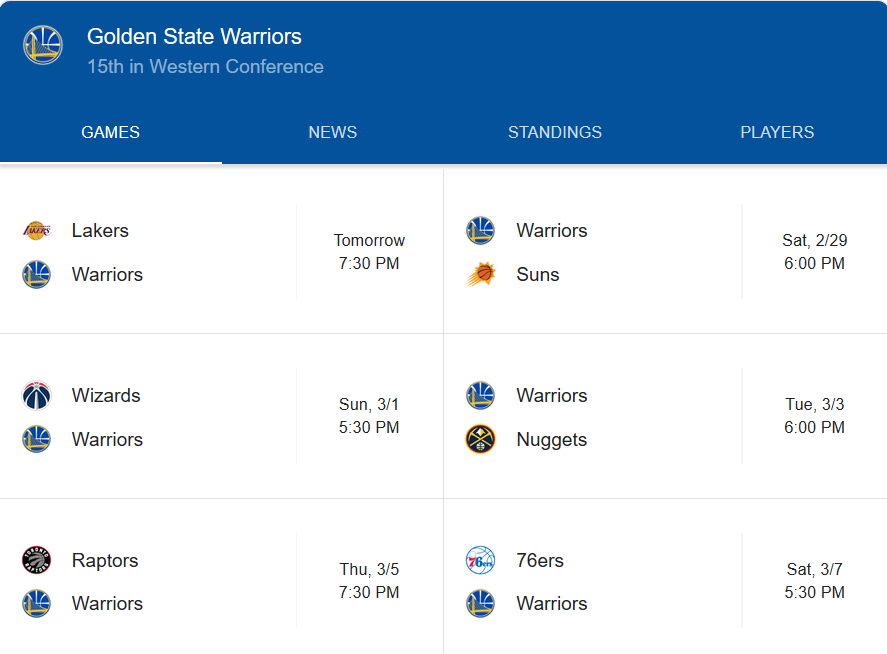Open the Sat, 2/29 6:00 PM game
Screen dimensions: 887x654
point(814,252)
